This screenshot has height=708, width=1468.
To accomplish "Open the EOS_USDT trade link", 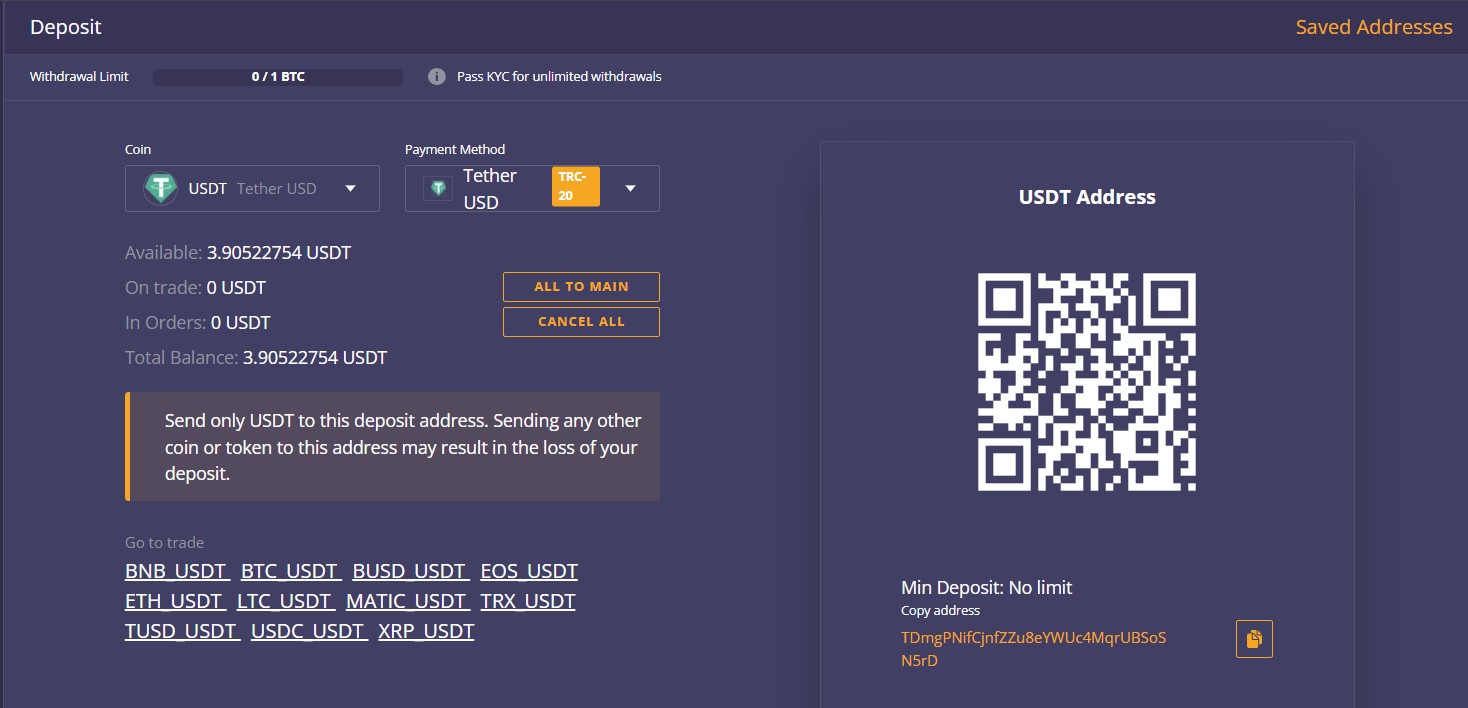I will (x=529, y=571).
